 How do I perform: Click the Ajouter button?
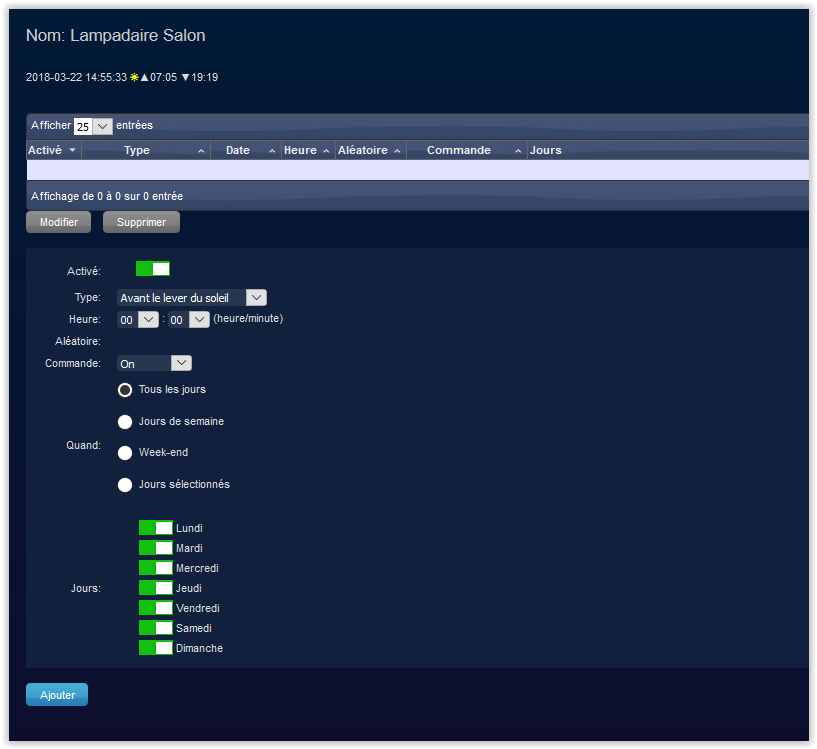(57, 695)
